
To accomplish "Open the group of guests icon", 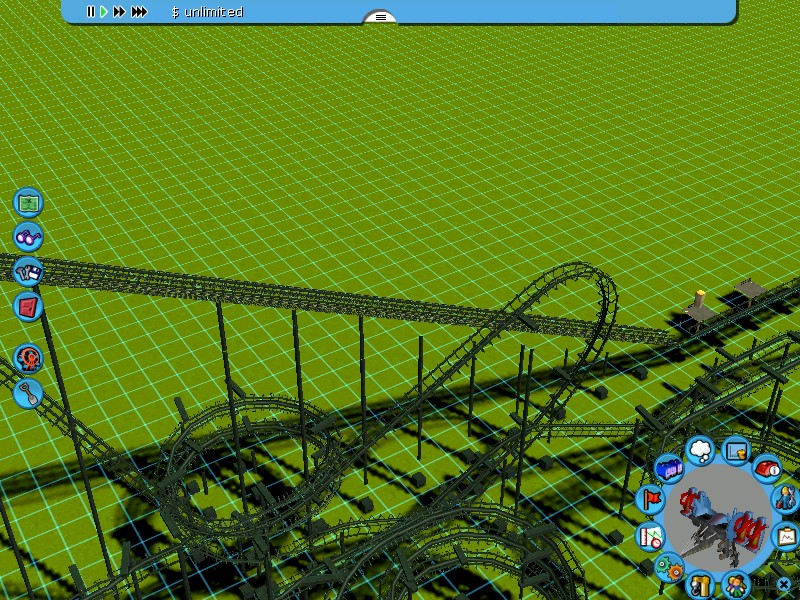I will pyautogui.click(x=736, y=585).
